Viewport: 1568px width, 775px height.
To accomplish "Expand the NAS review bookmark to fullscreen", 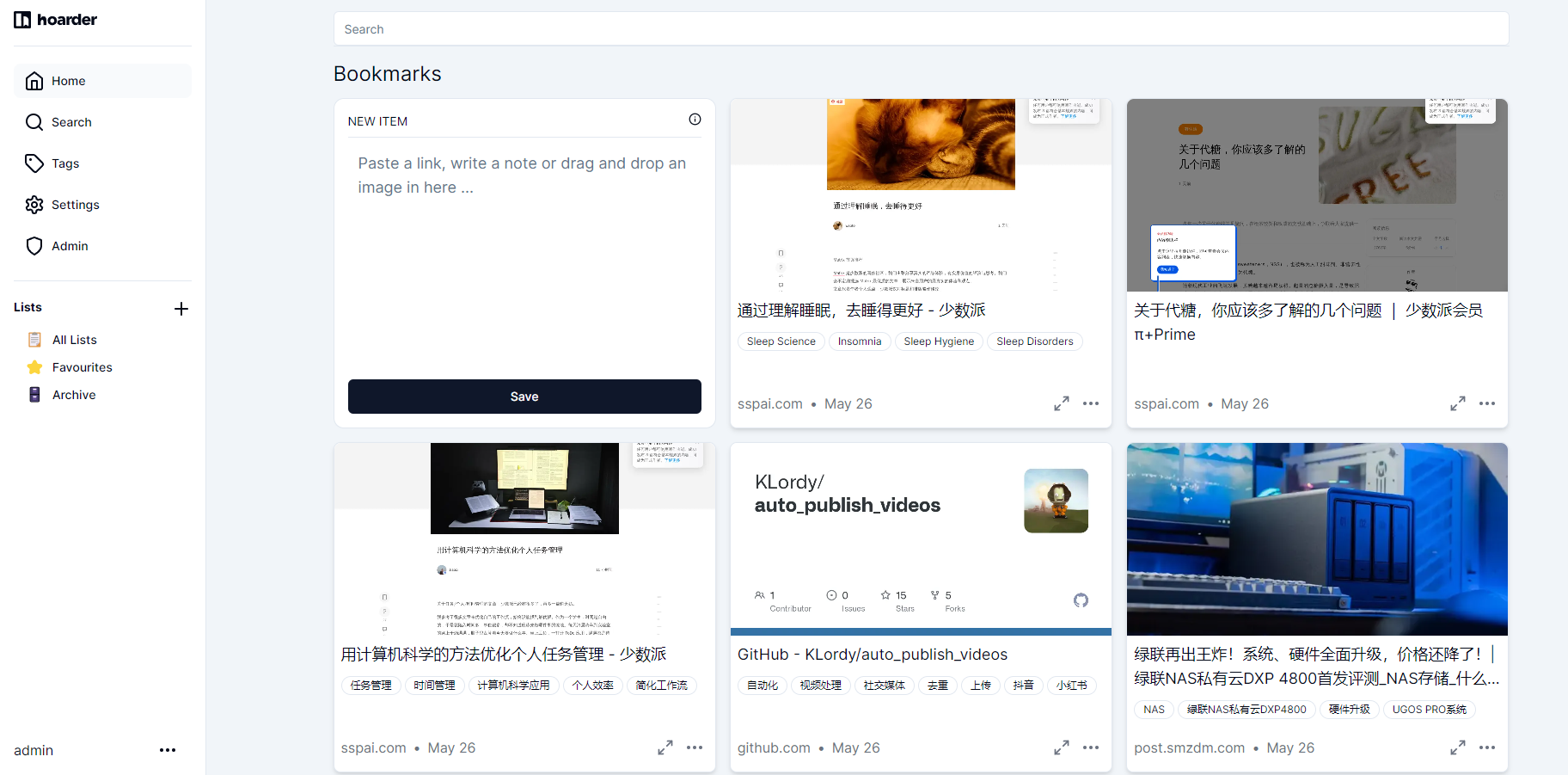I will 1458,747.
